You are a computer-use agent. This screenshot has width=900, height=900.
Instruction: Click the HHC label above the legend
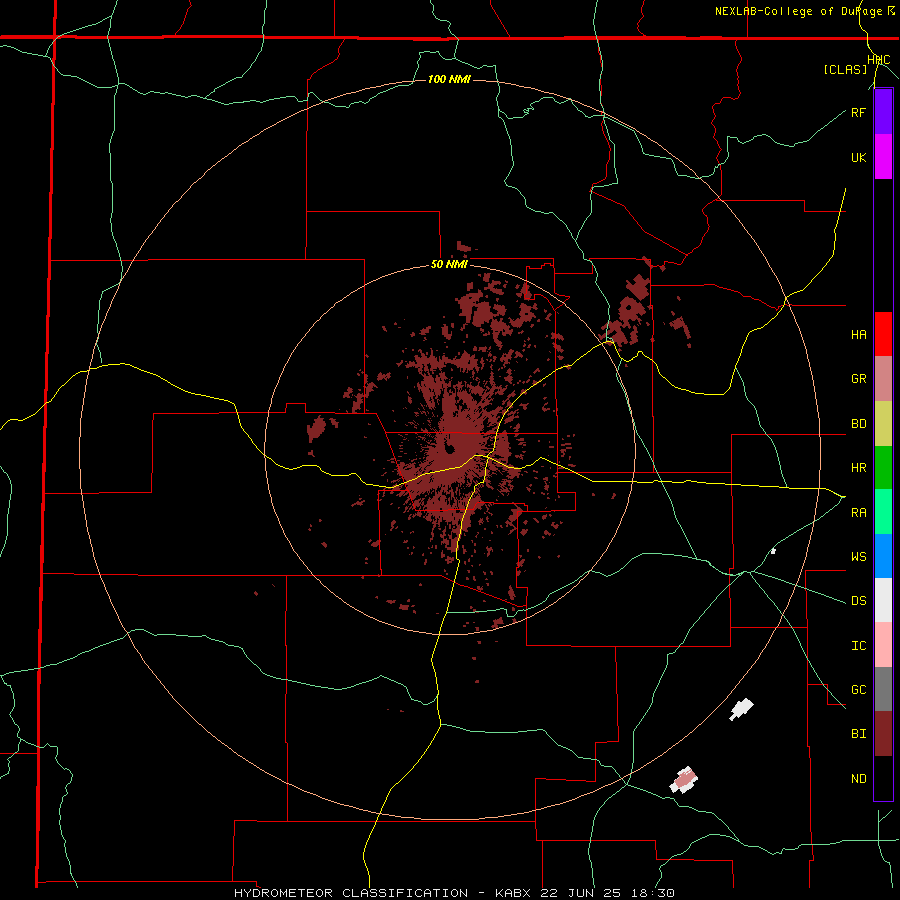pyautogui.click(x=879, y=60)
